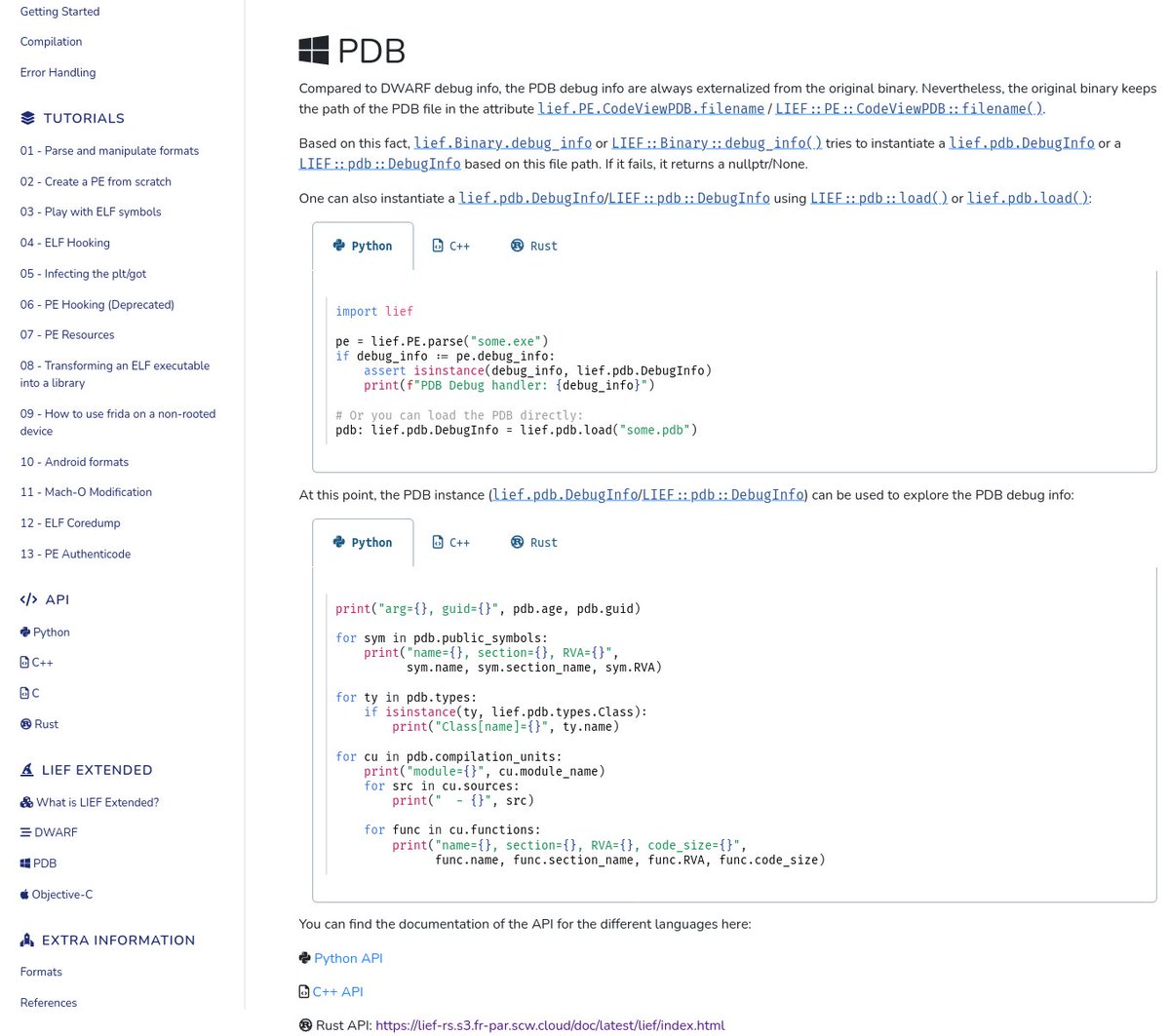The height and width of the screenshot is (1036, 1170).
Task: Open tutorial 09 frida on non-rooted device
Action: 118,422
